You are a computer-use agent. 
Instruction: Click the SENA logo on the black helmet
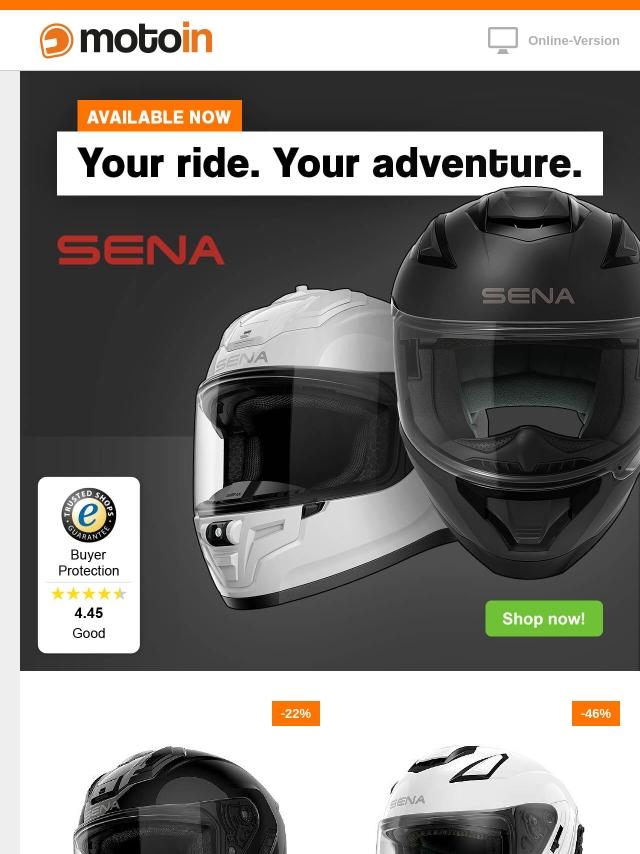528,296
